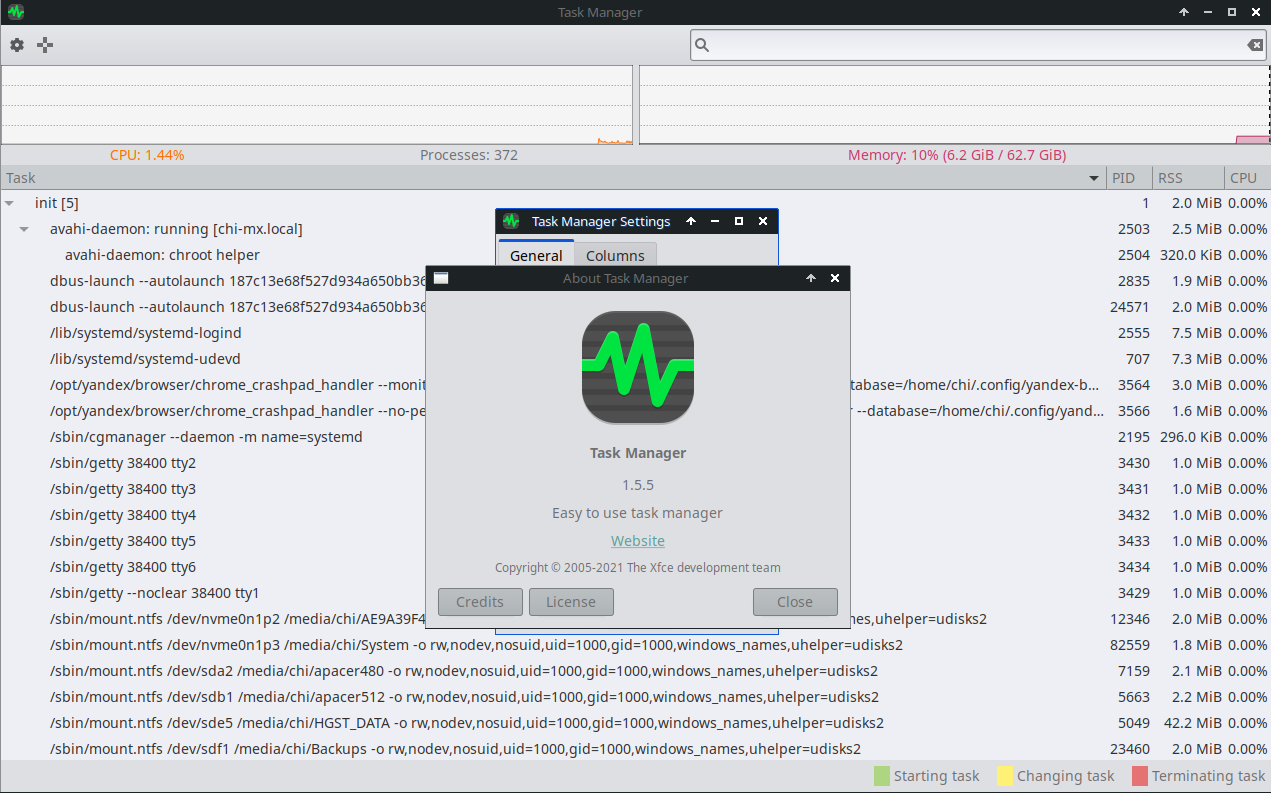Sort by Task column header
Screen dimensions: 1271x793
pos(553,178)
